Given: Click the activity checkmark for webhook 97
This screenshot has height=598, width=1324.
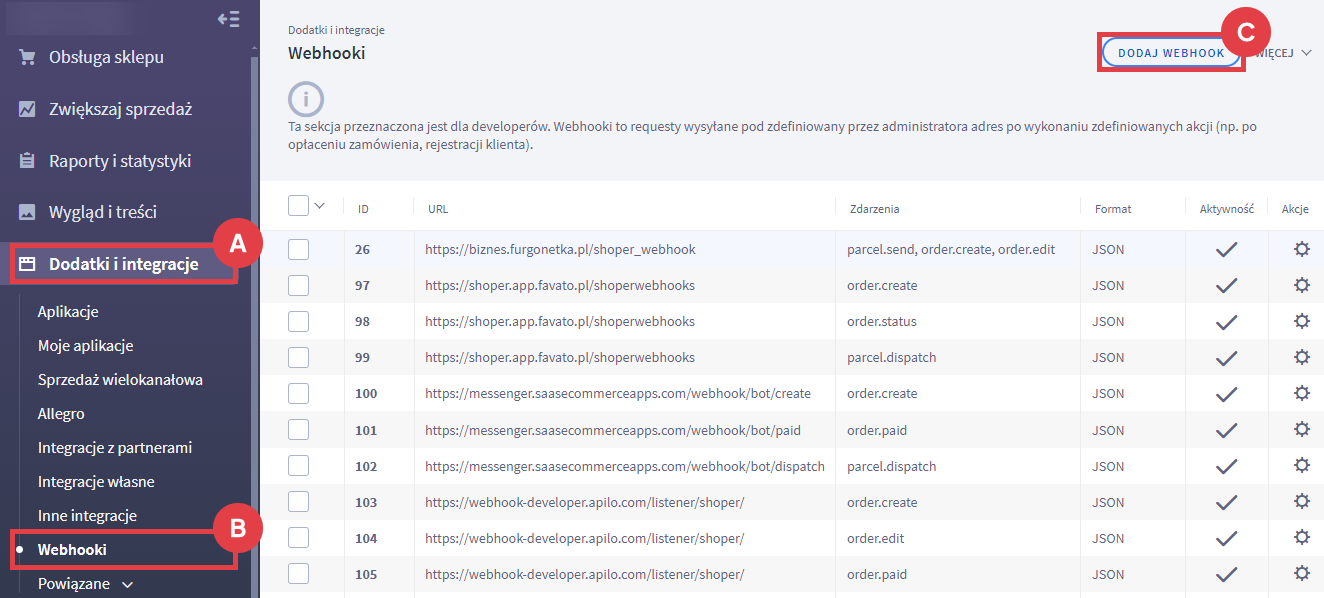Looking at the screenshot, I should tap(1226, 285).
